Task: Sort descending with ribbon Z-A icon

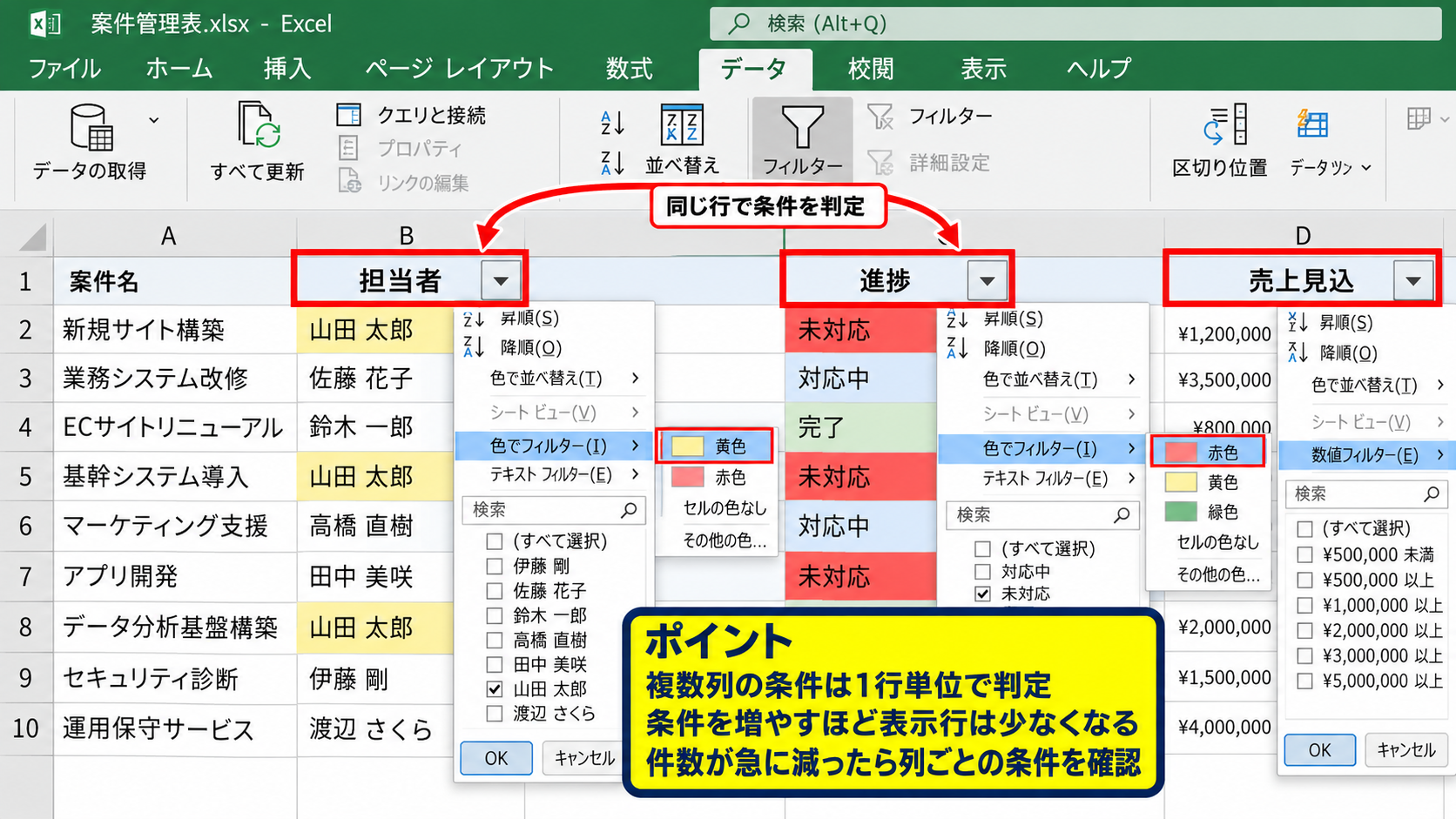Action: coord(612,162)
